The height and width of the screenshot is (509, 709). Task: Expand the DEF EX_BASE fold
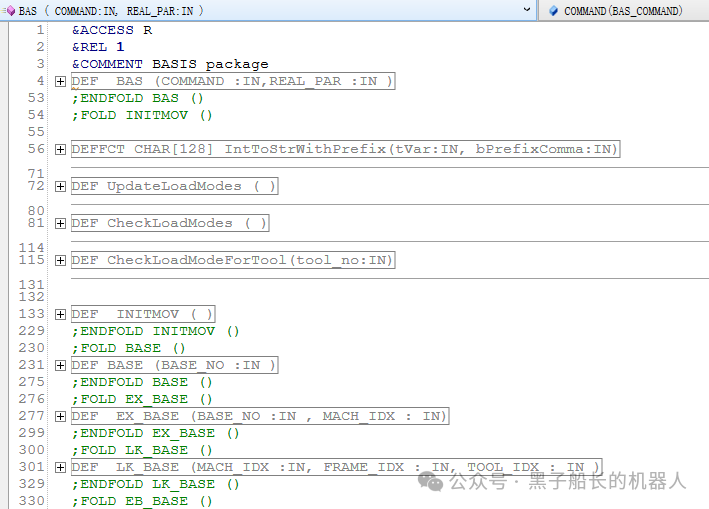(61, 416)
